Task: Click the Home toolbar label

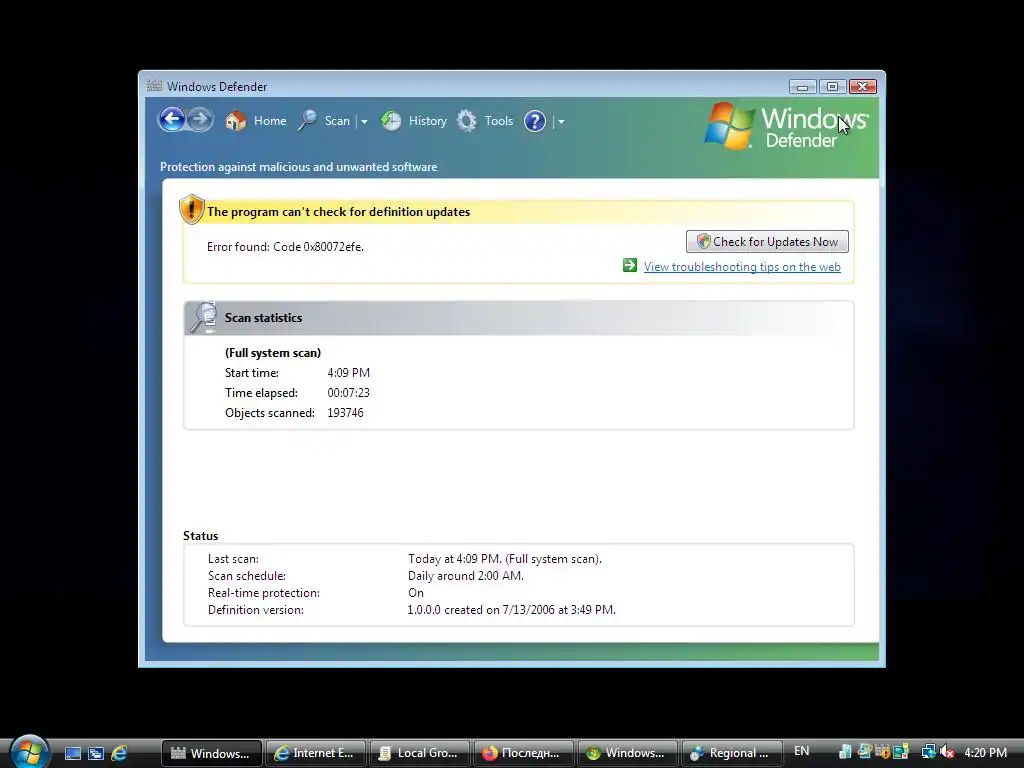Action: tap(270, 121)
